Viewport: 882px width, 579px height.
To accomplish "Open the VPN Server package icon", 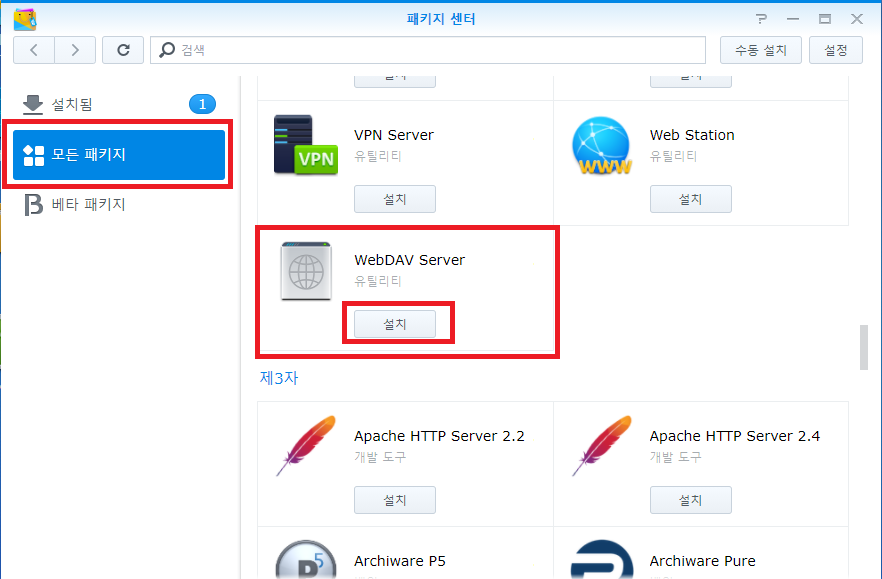I will [x=305, y=145].
